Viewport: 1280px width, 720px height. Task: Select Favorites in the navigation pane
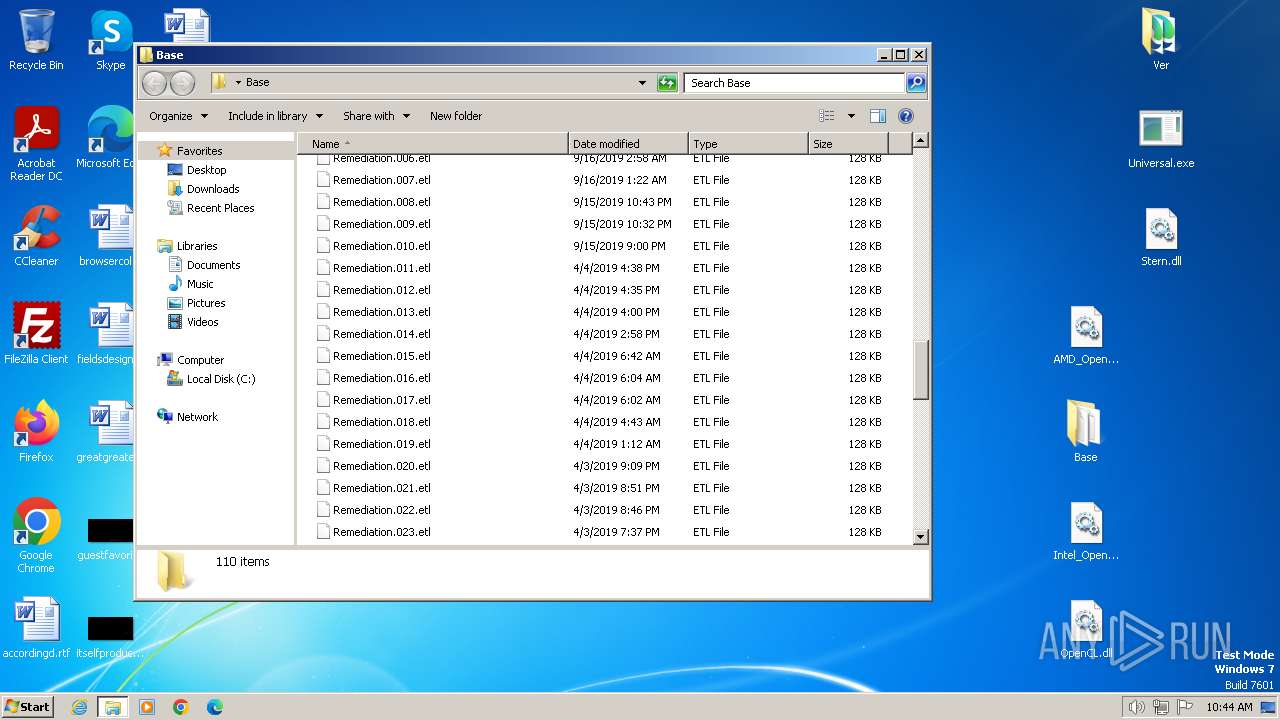(x=199, y=151)
